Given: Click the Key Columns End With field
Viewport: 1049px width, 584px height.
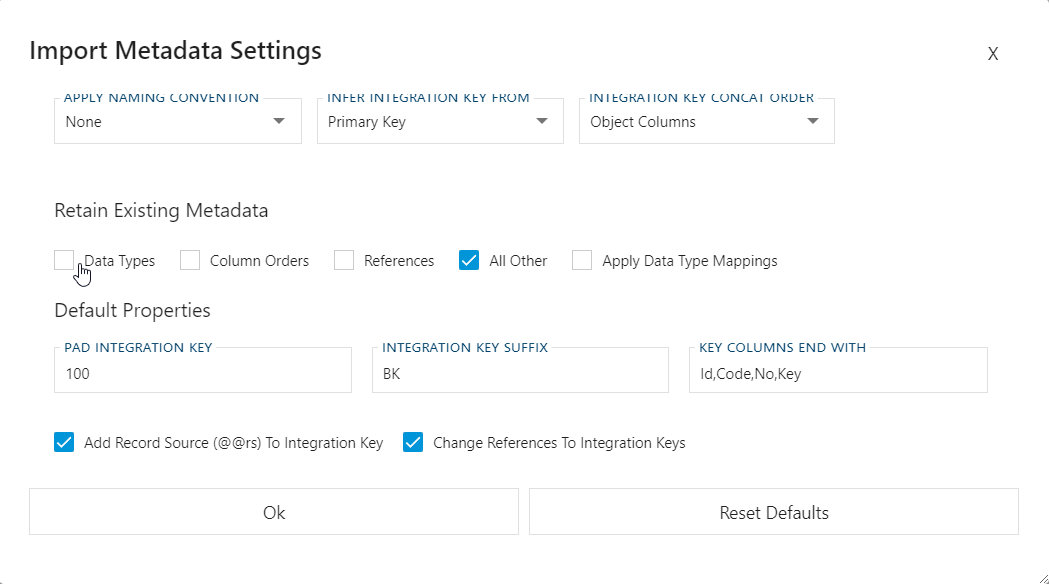Looking at the screenshot, I should [837, 370].
